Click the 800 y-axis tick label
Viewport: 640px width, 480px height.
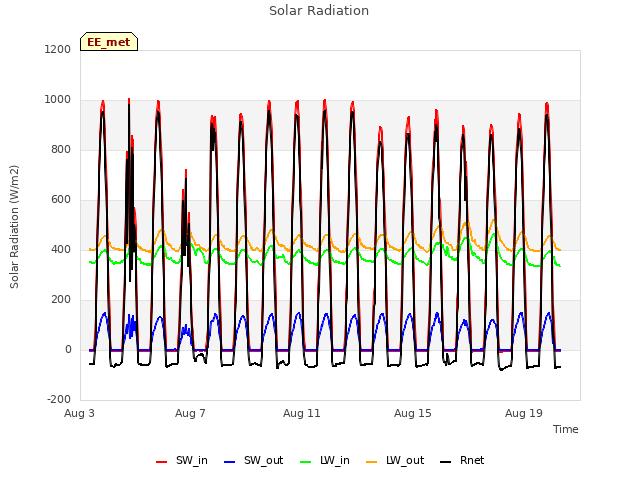(61, 149)
